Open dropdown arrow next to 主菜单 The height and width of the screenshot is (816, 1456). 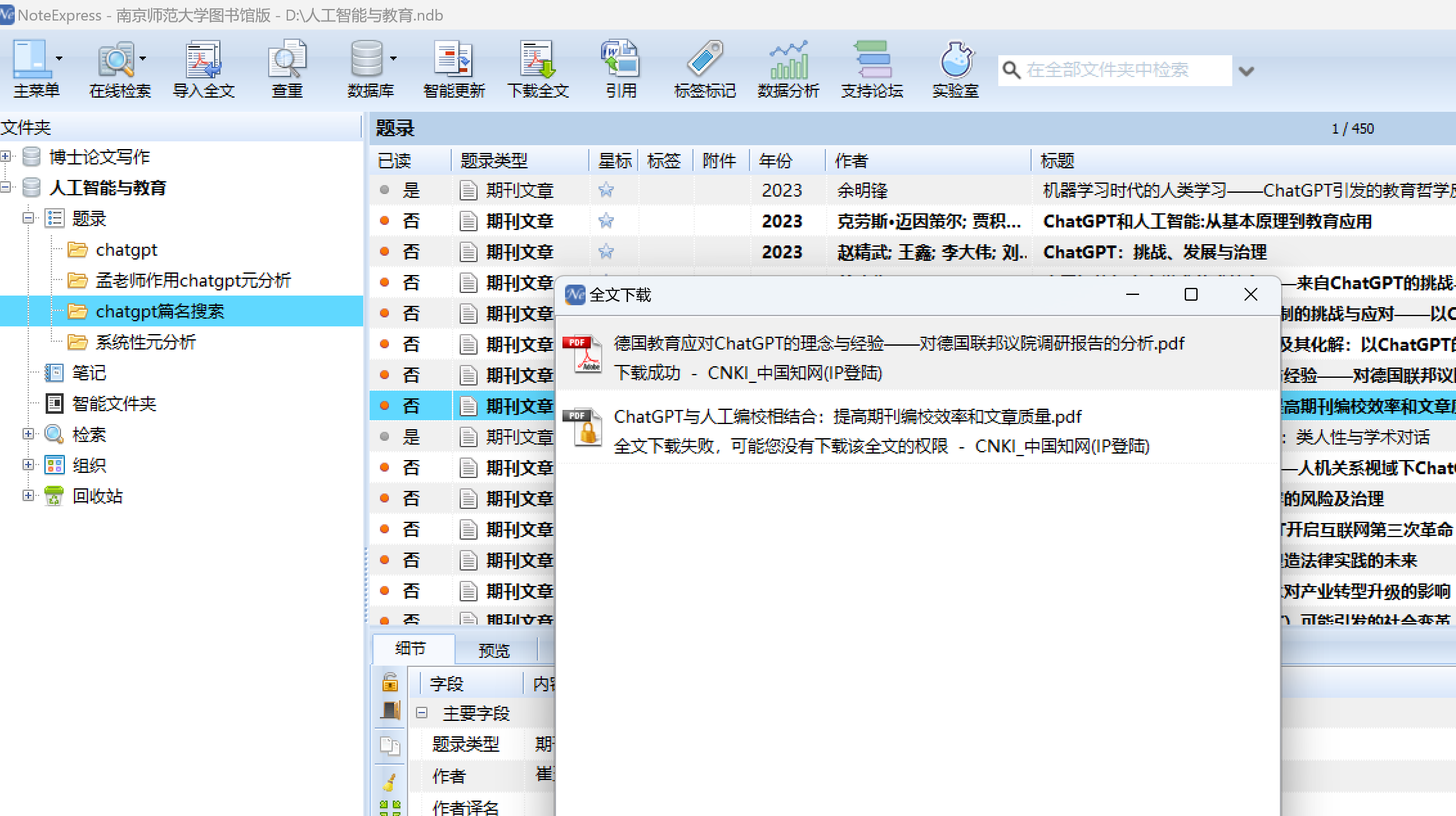tap(59, 58)
